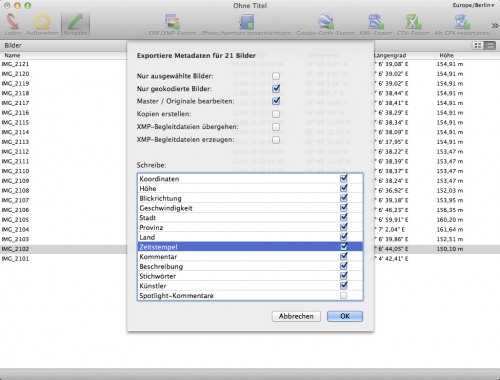Uncheck Nur geokodierte Bilder

point(276,89)
